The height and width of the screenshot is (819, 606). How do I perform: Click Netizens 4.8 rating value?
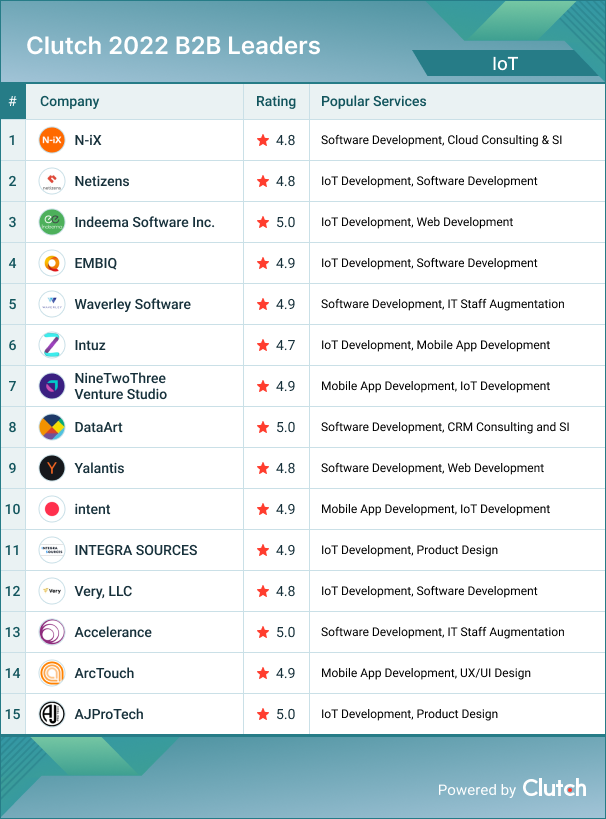tap(285, 181)
